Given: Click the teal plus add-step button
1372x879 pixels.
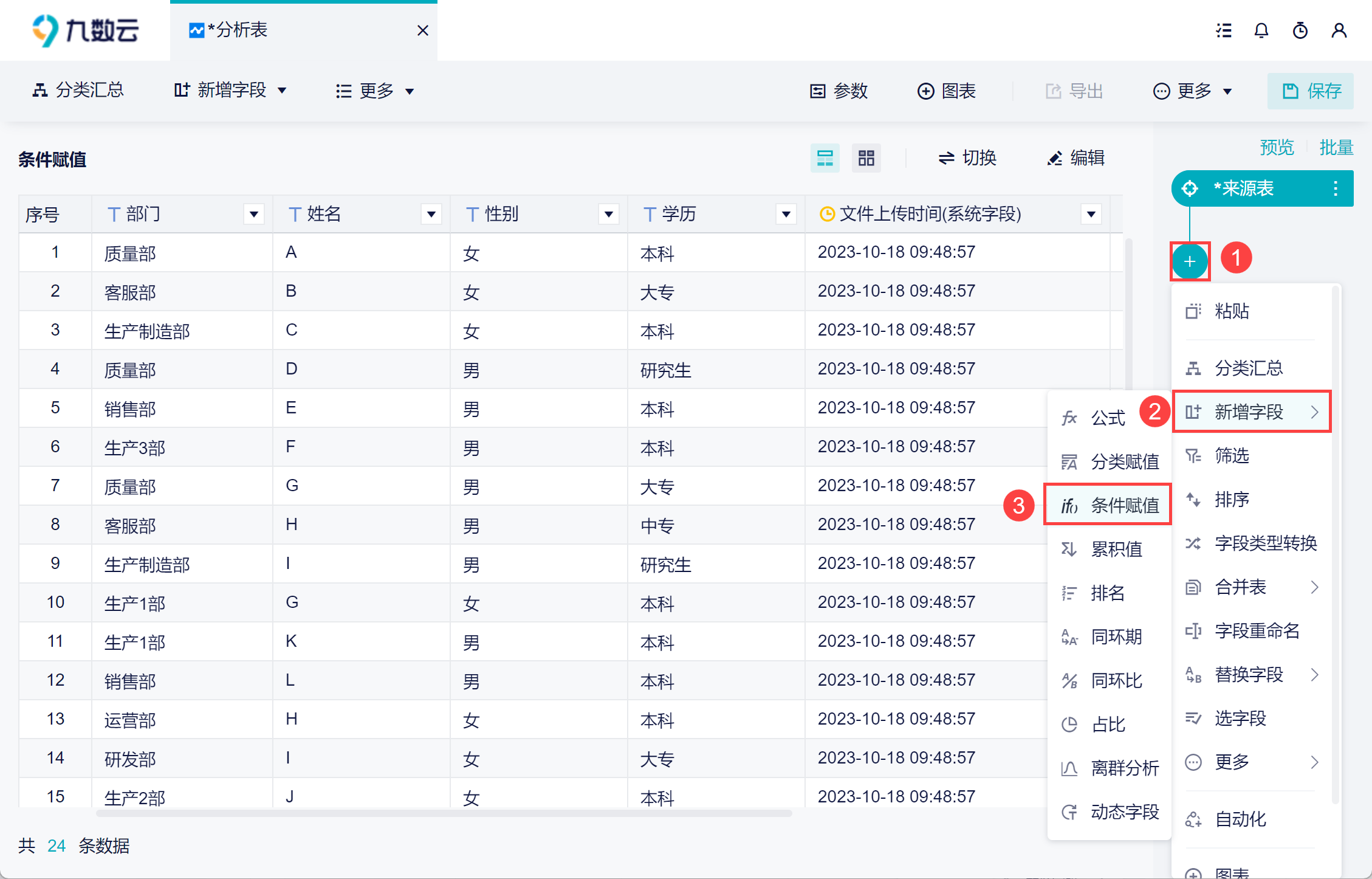Looking at the screenshot, I should (1190, 261).
